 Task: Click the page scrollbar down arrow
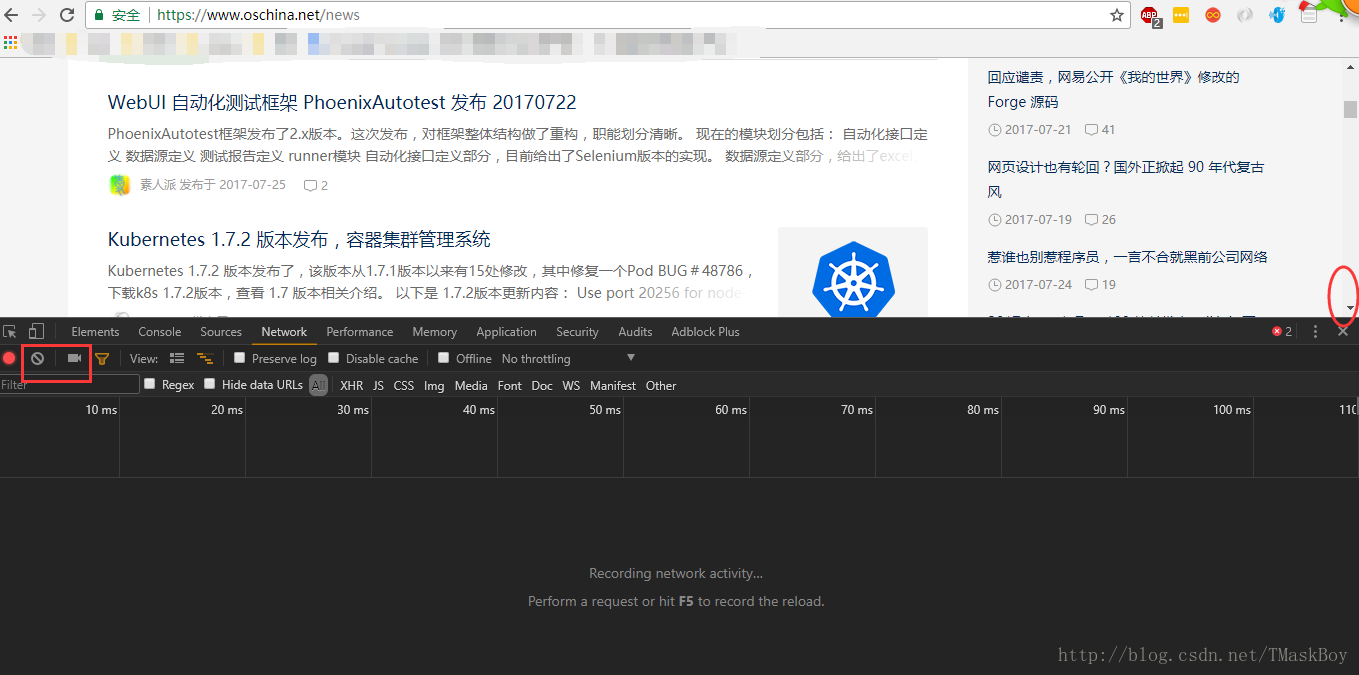[x=1350, y=308]
